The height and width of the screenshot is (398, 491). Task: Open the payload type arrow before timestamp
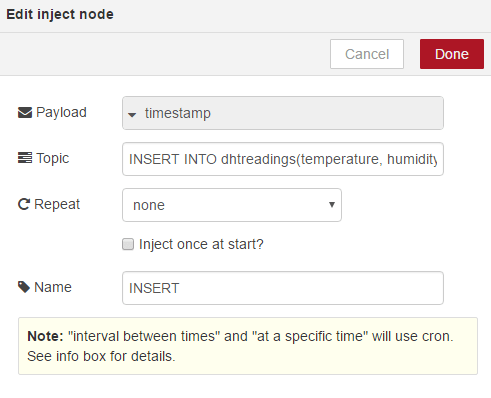132,115
